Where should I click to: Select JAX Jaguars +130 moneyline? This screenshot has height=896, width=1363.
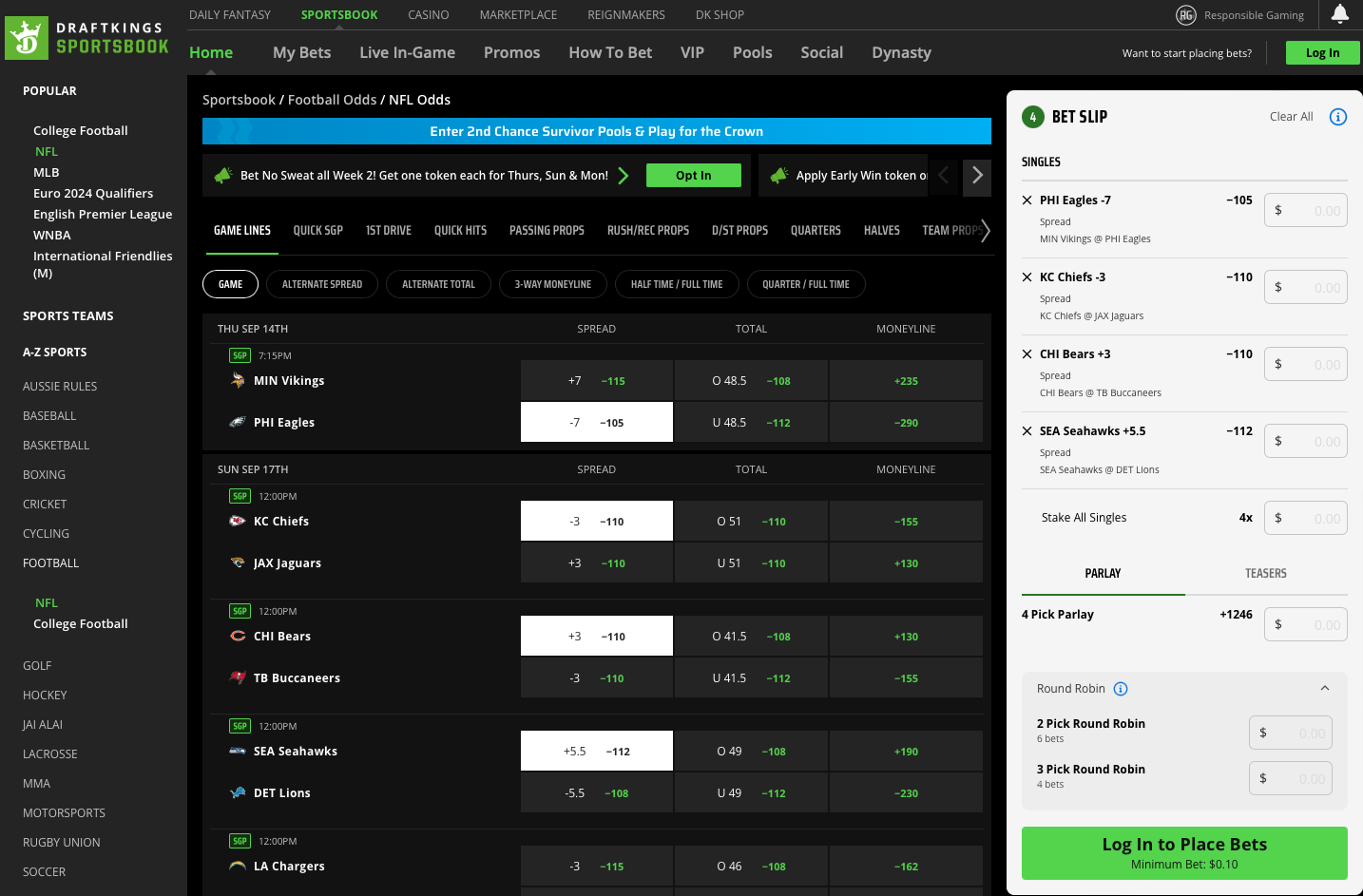point(906,562)
